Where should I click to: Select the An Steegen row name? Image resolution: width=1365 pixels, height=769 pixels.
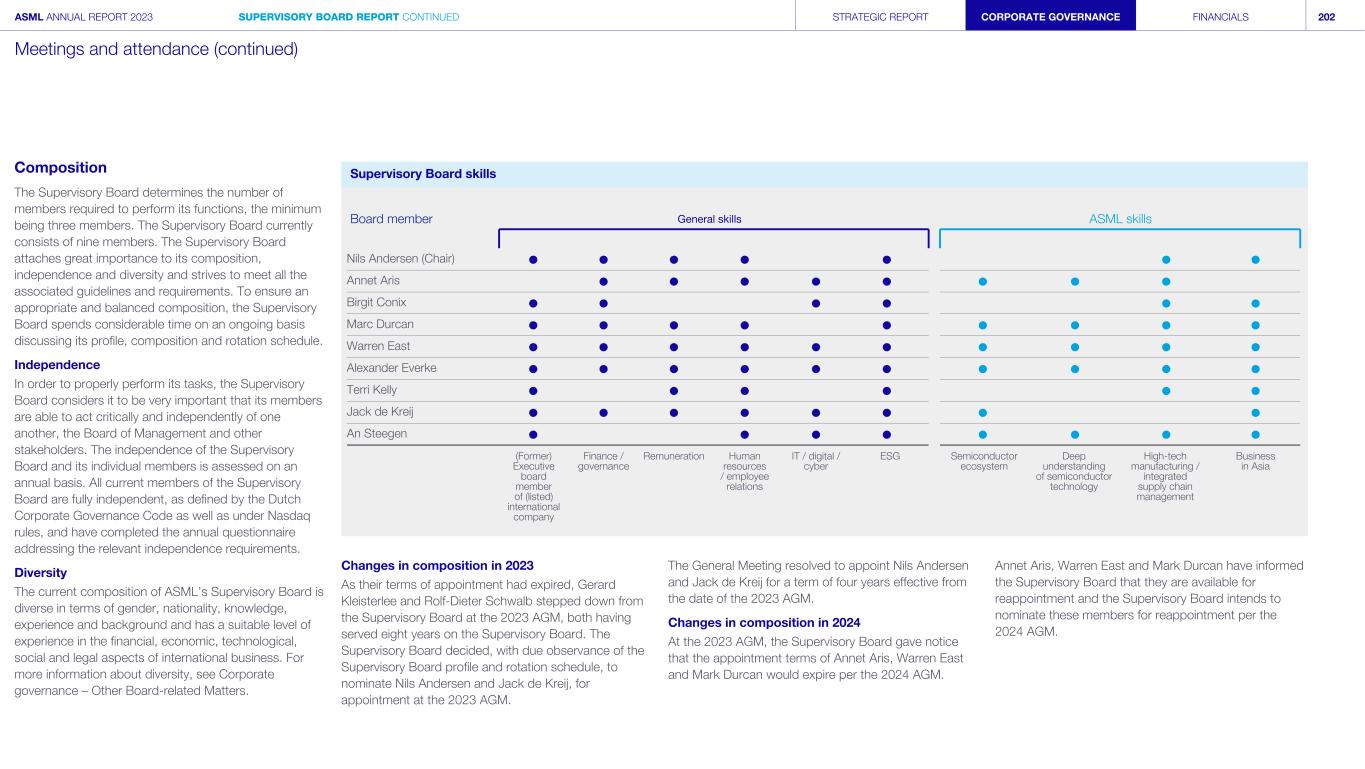point(376,433)
